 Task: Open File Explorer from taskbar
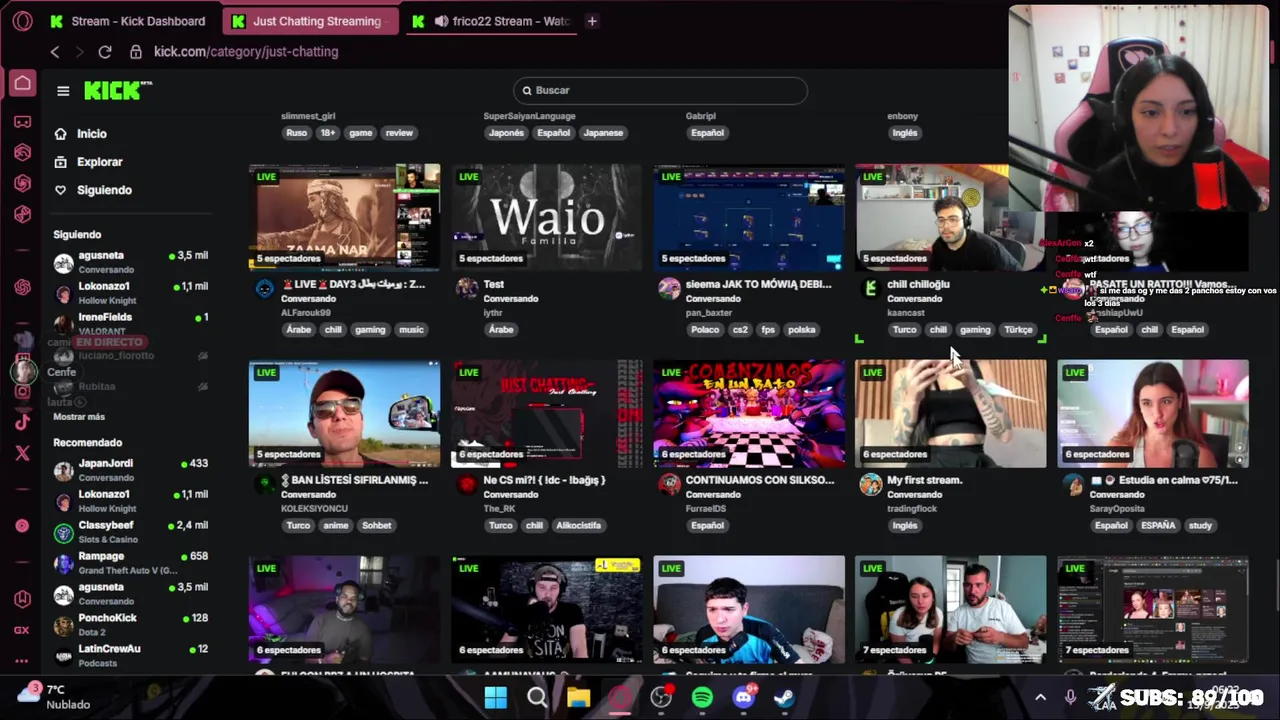tap(578, 697)
